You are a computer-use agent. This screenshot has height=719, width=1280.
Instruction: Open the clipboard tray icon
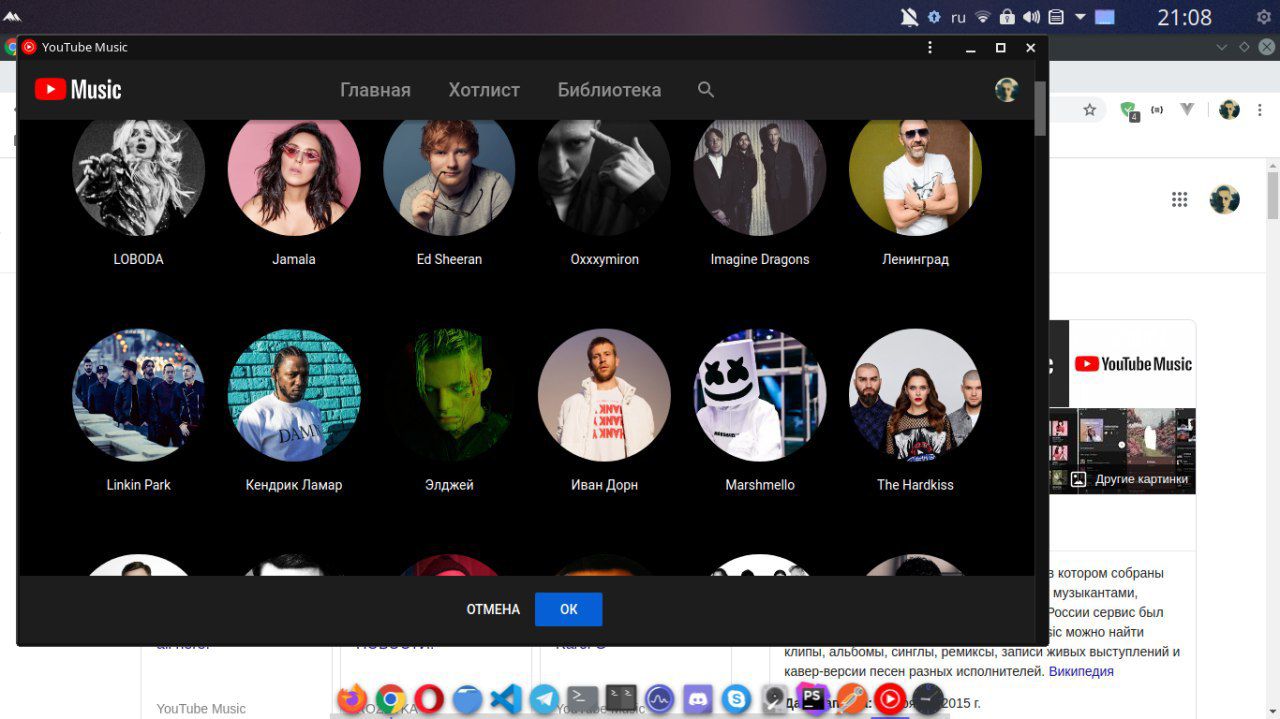coord(1056,17)
